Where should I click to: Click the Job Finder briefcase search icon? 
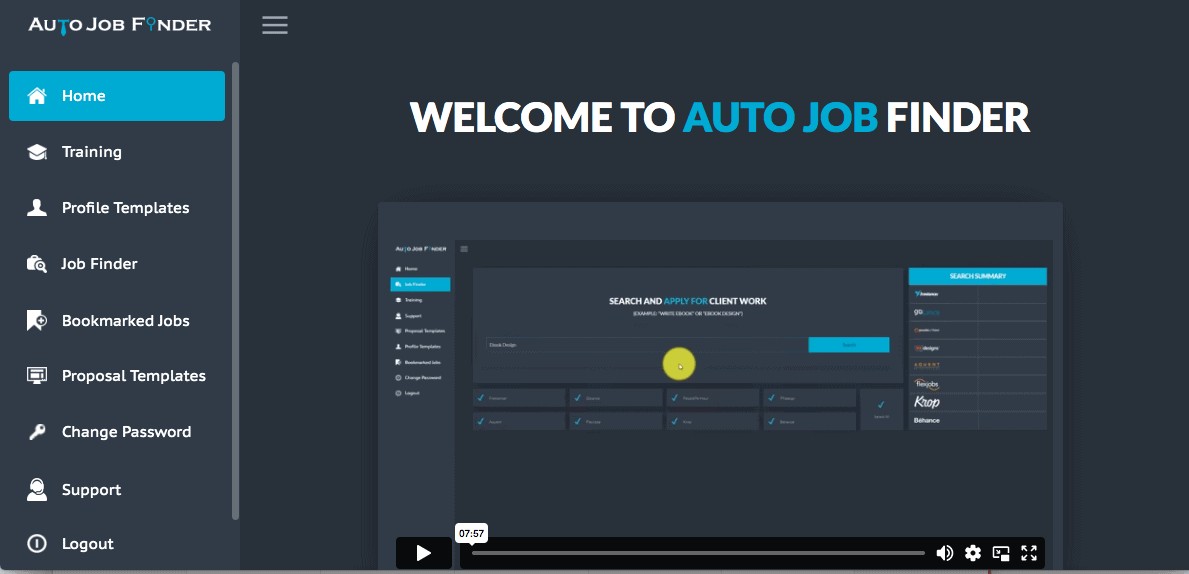36,264
